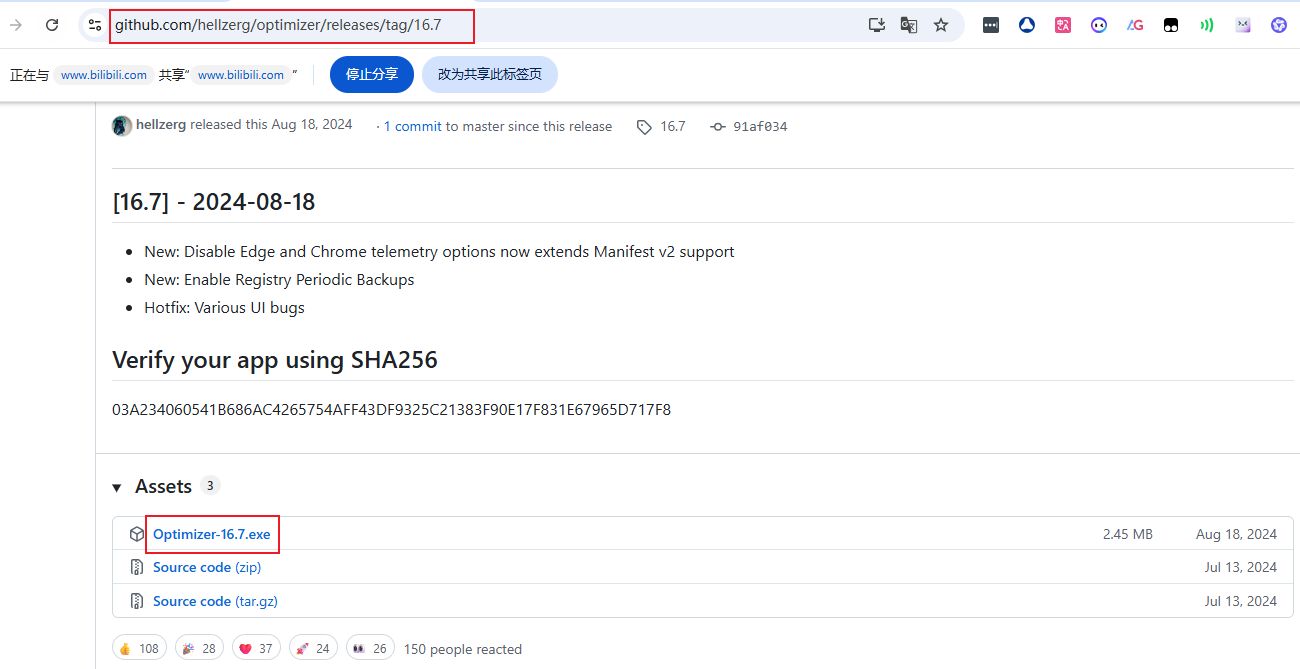Click the black Tampermonkey-style extension icon
The width and height of the screenshot is (1300, 669).
coord(1171,25)
